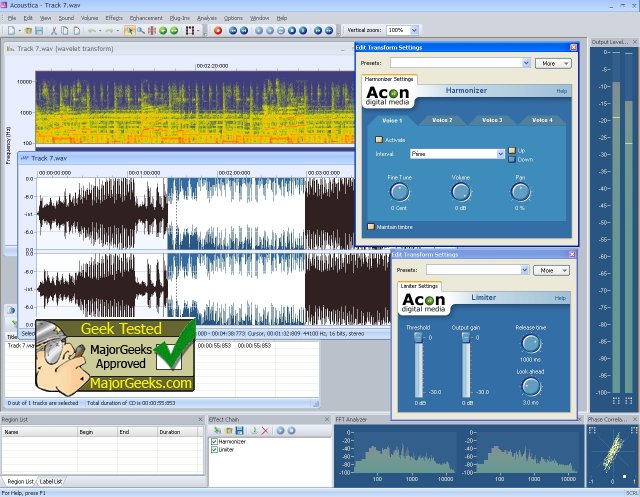This screenshot has height=497, width=640.
Task: Click the Harmonizer Settings tab
Action: pyautogui.click(x=389, y=79)
